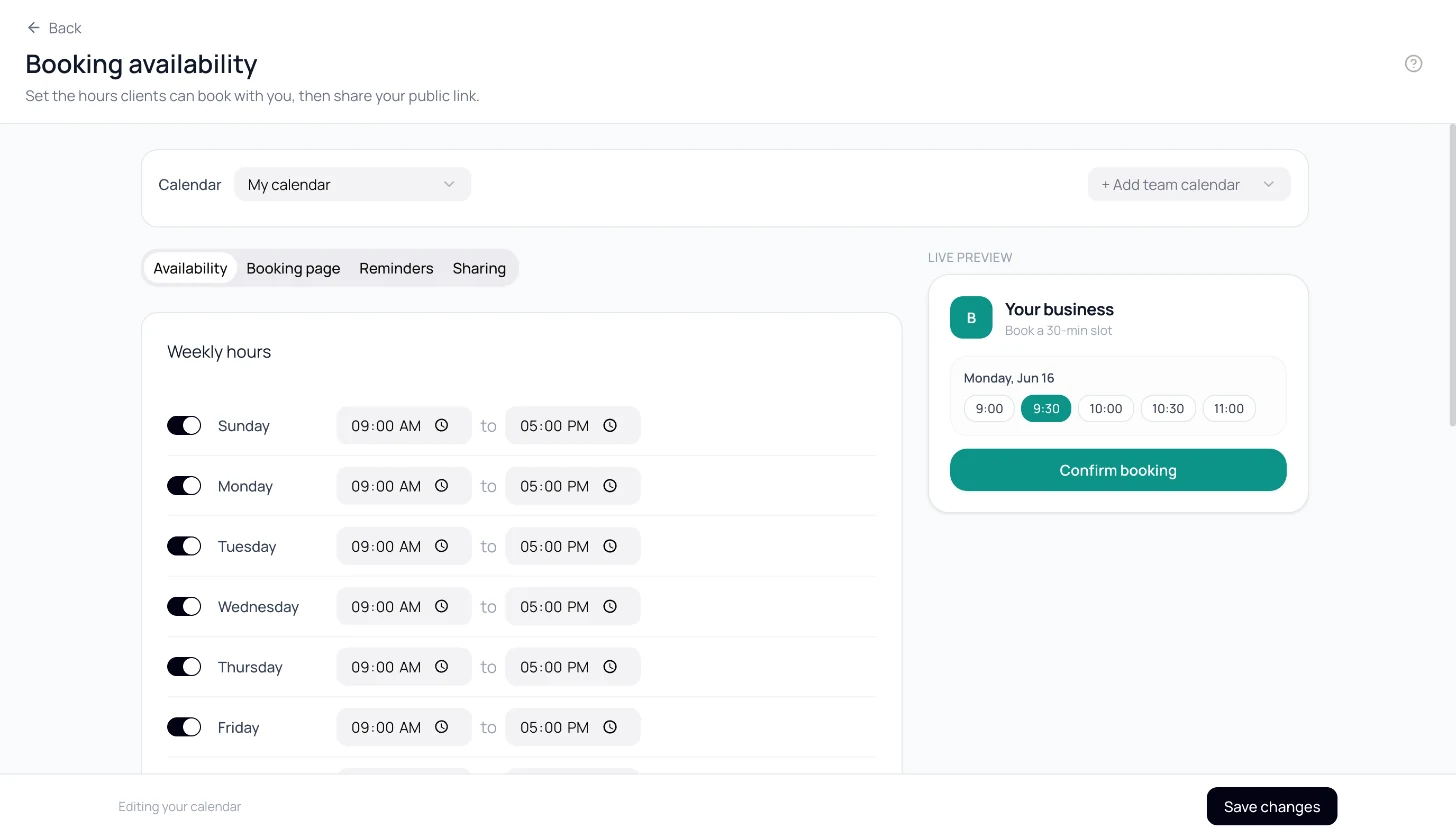Click the business avatar B icon
Viewport: 1456px width, 838px height.
pos(971,318)
